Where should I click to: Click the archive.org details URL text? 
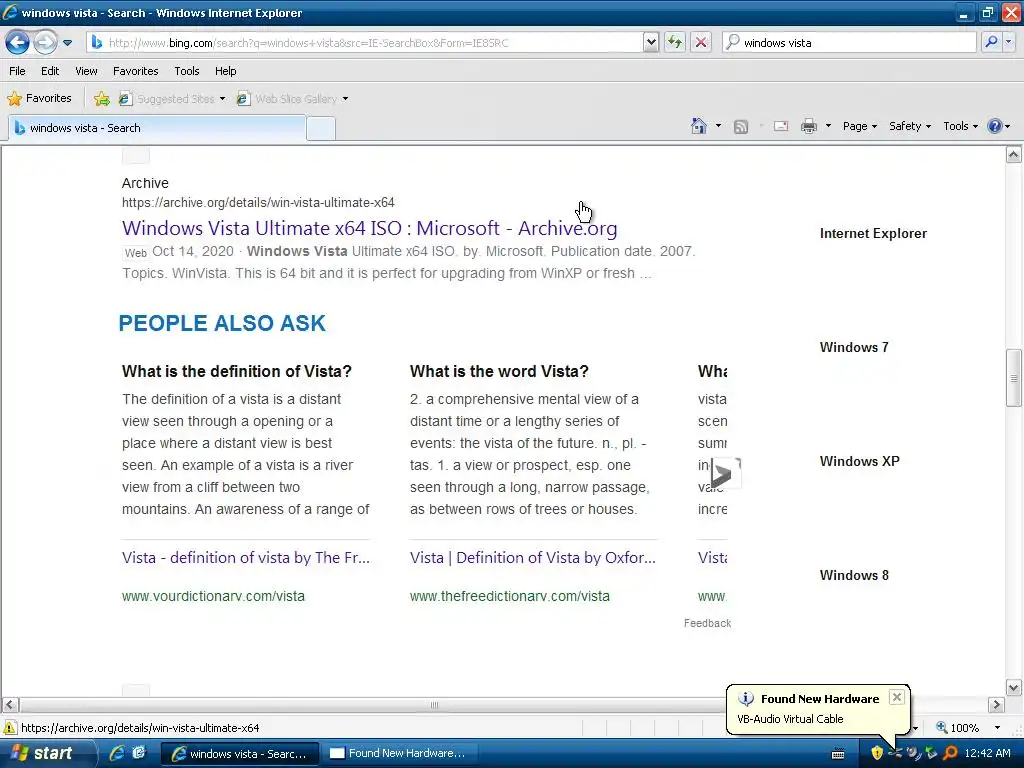click(x=258, y=202)
